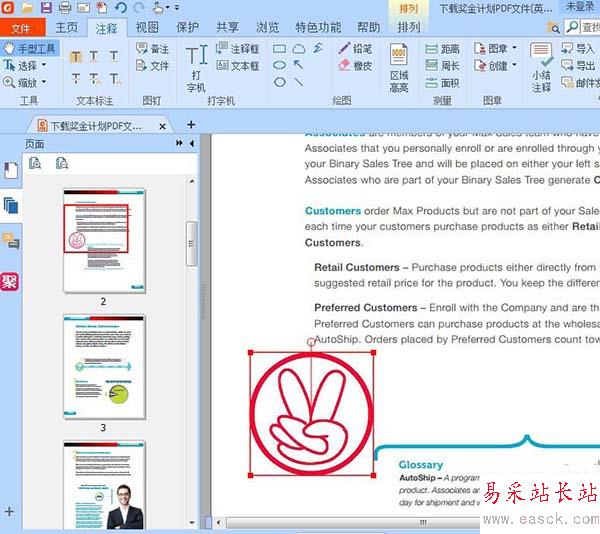Select the page 3 thumbnail

(x=104, y=366)
